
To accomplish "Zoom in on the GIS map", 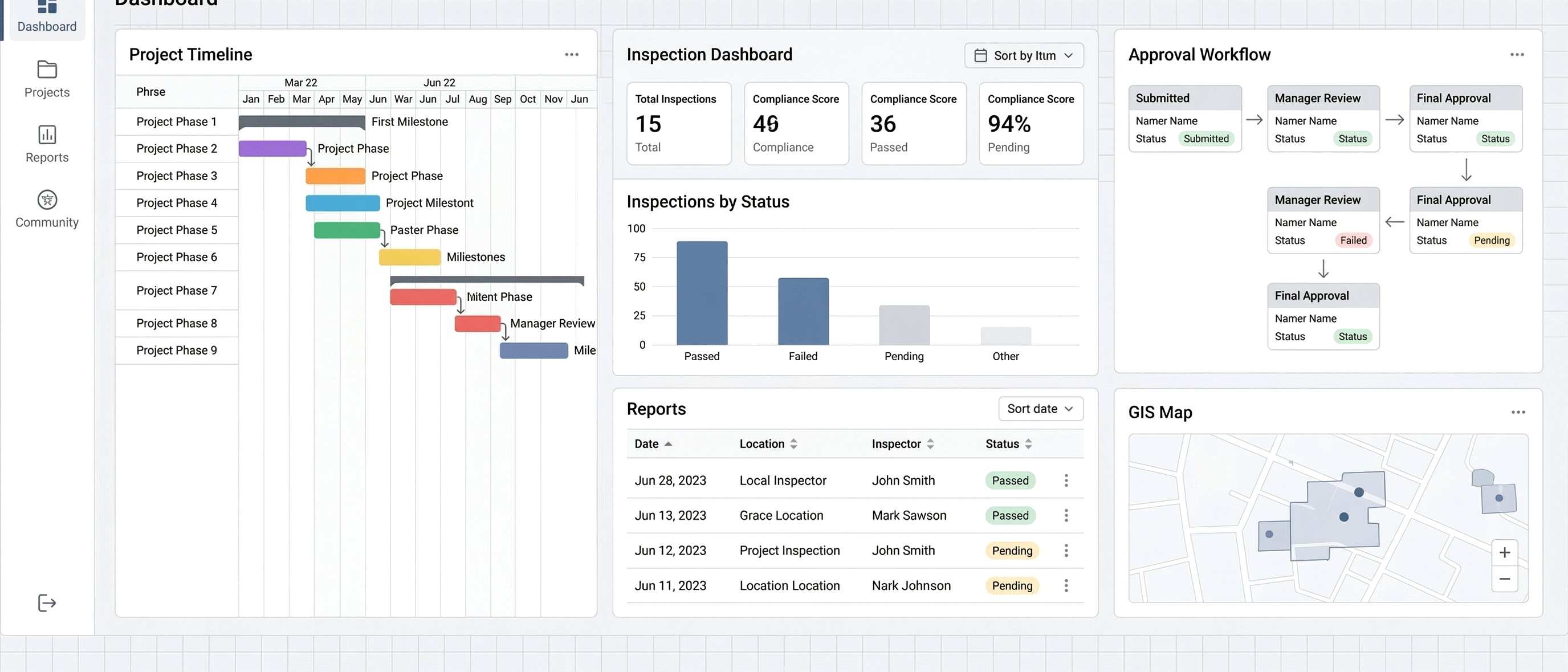I will (1504, 552).
